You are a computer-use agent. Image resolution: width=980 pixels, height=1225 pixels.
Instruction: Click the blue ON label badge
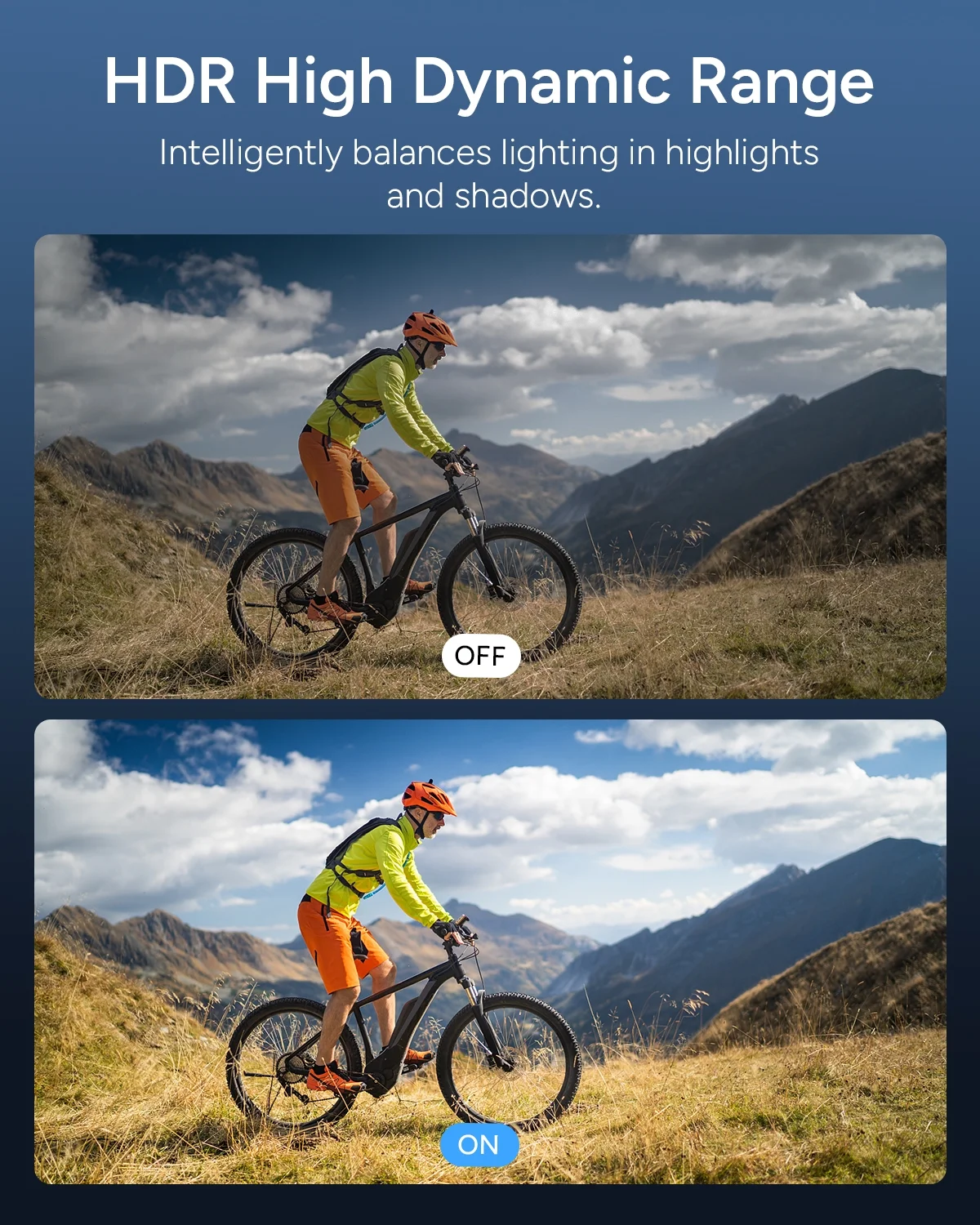tap(479, 1145)
